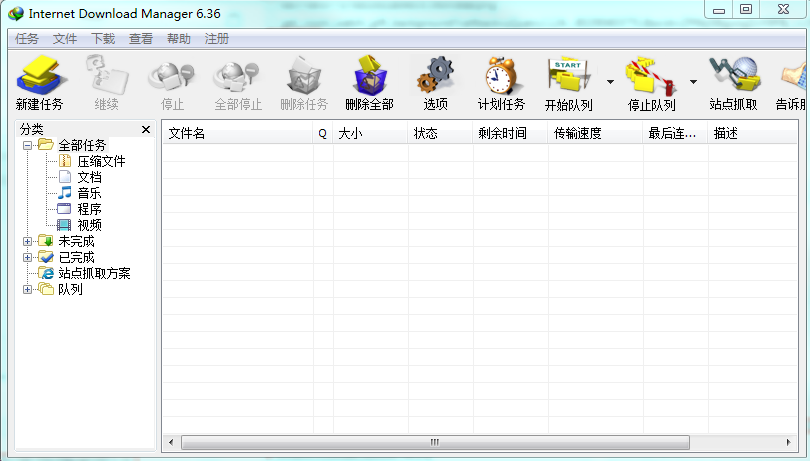Viewport: 810px width, 461px height.
Task: Collapse the 全部任务 tree node
Action: click(27, 145)
